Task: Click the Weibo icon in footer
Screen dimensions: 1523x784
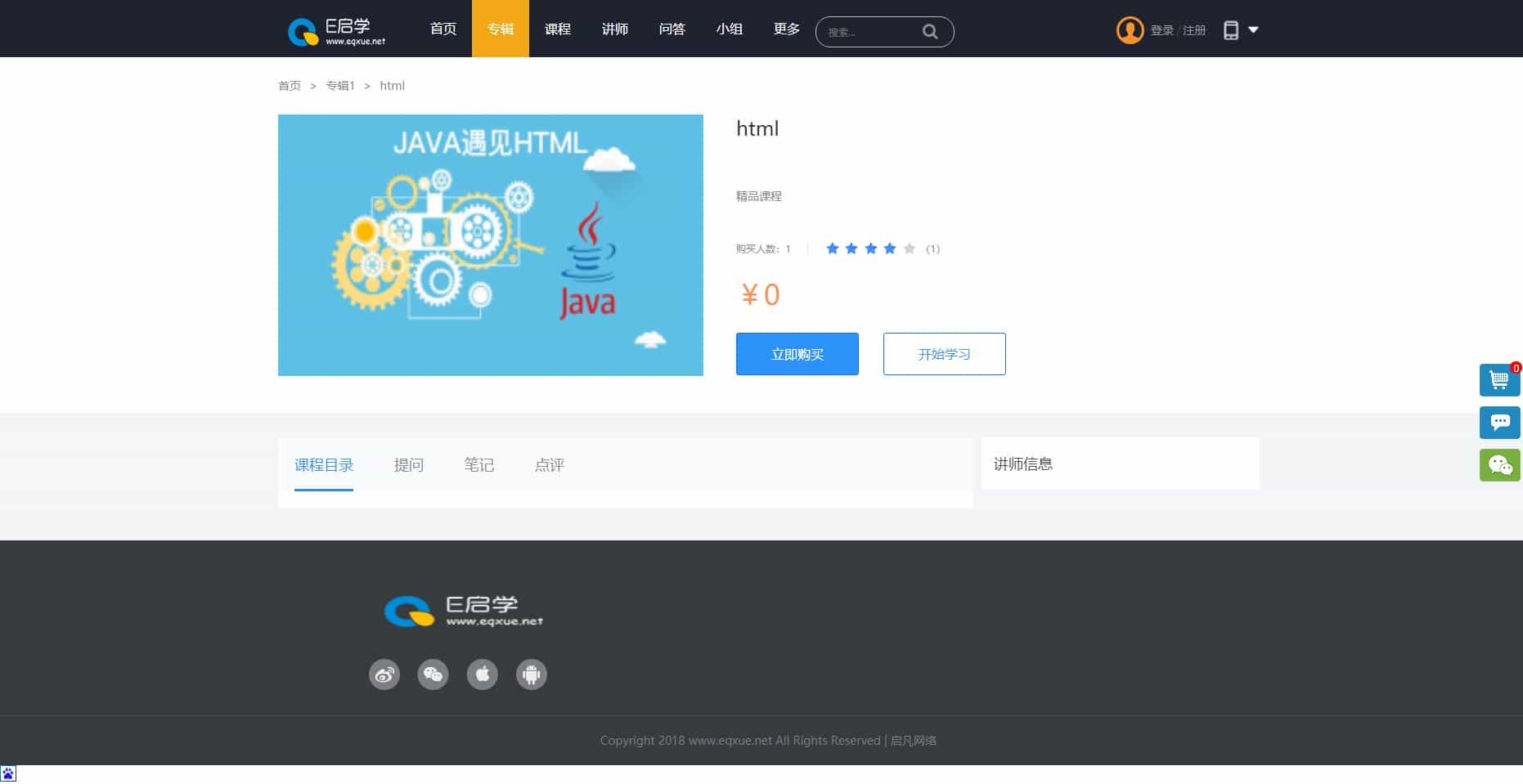Action: (x=384, y=674)
